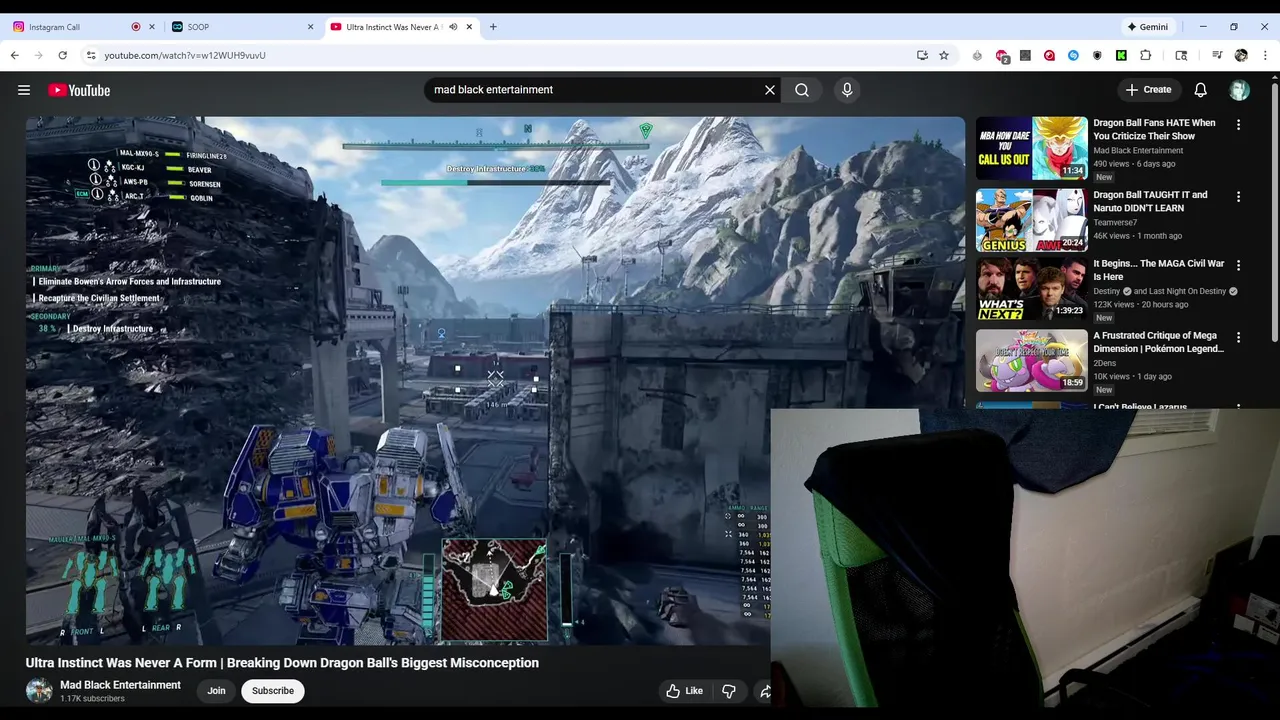Clear the search box with the X icon
The image size is (1280, 720).
[x=770, y=90]
